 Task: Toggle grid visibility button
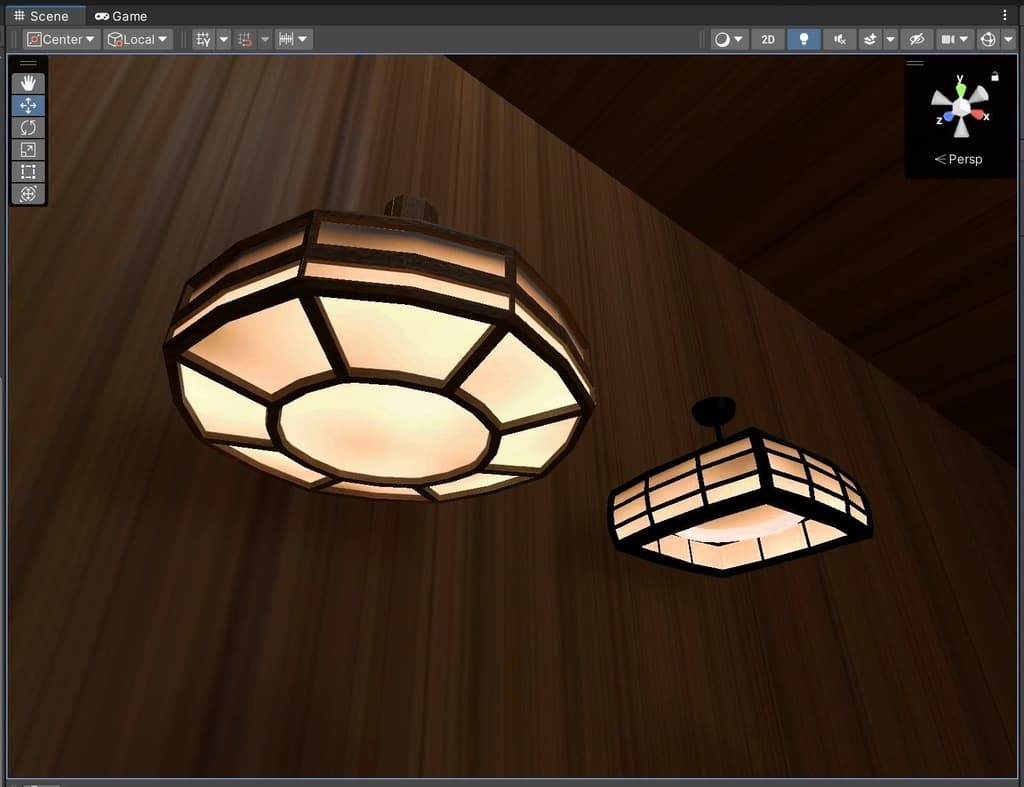pos(204,39)
